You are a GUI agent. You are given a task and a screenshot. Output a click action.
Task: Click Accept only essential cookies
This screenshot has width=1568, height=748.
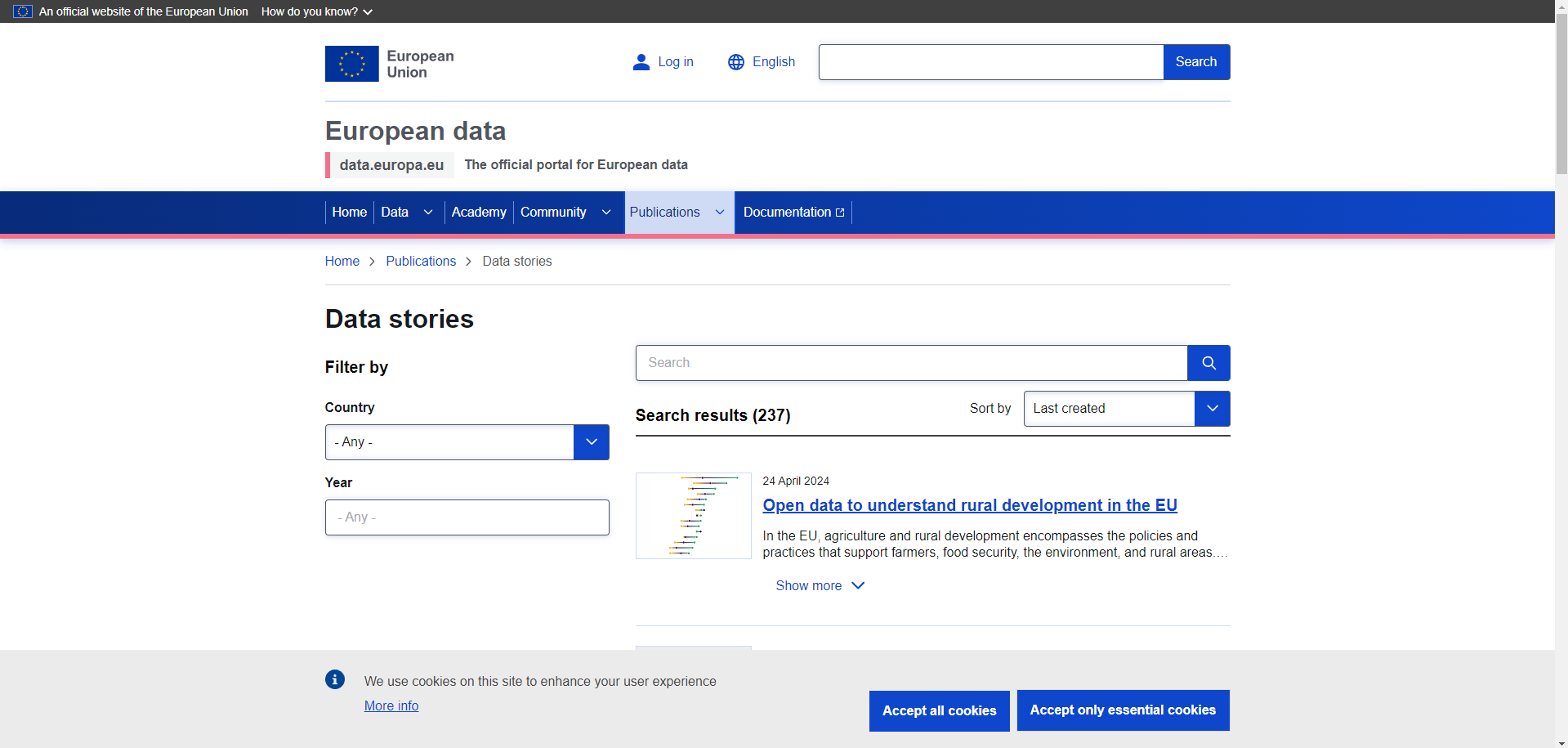point(1124,710)
